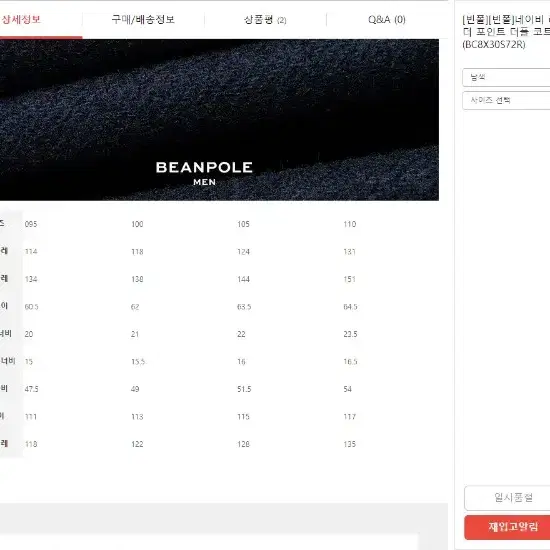
Task: Click the 51.5 value in the size table
Action: click(244, 389)
